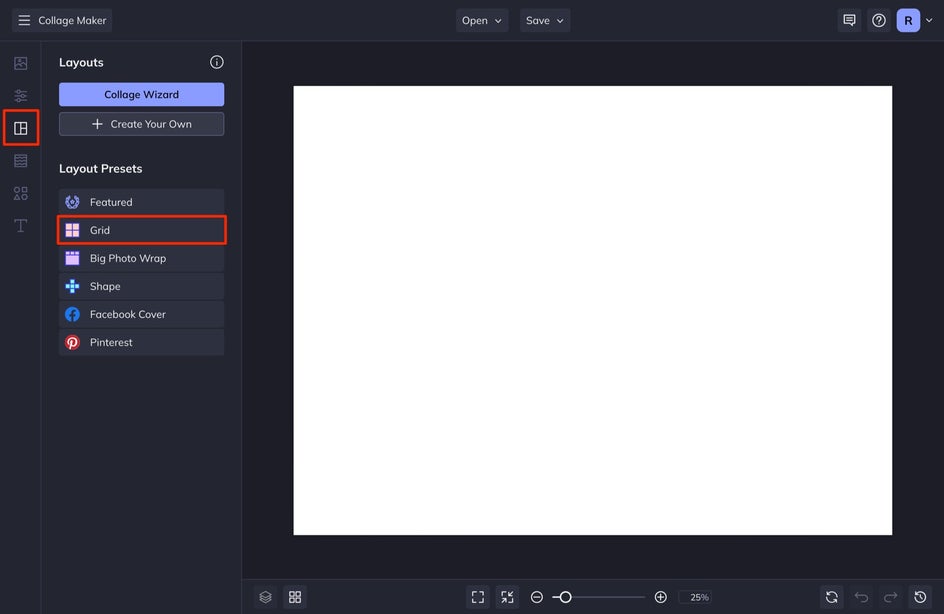Click Create Your Own button
Image resolution: width=944 pixels, height=614 pixels.
coord(141,124)
